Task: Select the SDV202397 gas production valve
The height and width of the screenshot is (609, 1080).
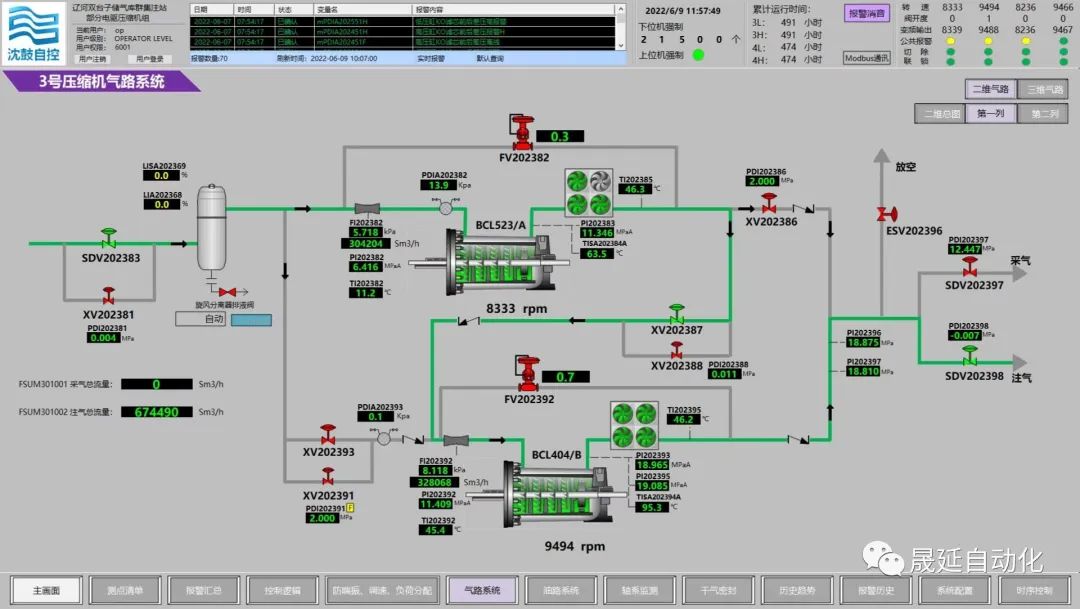Action: (x=969, y=268)
